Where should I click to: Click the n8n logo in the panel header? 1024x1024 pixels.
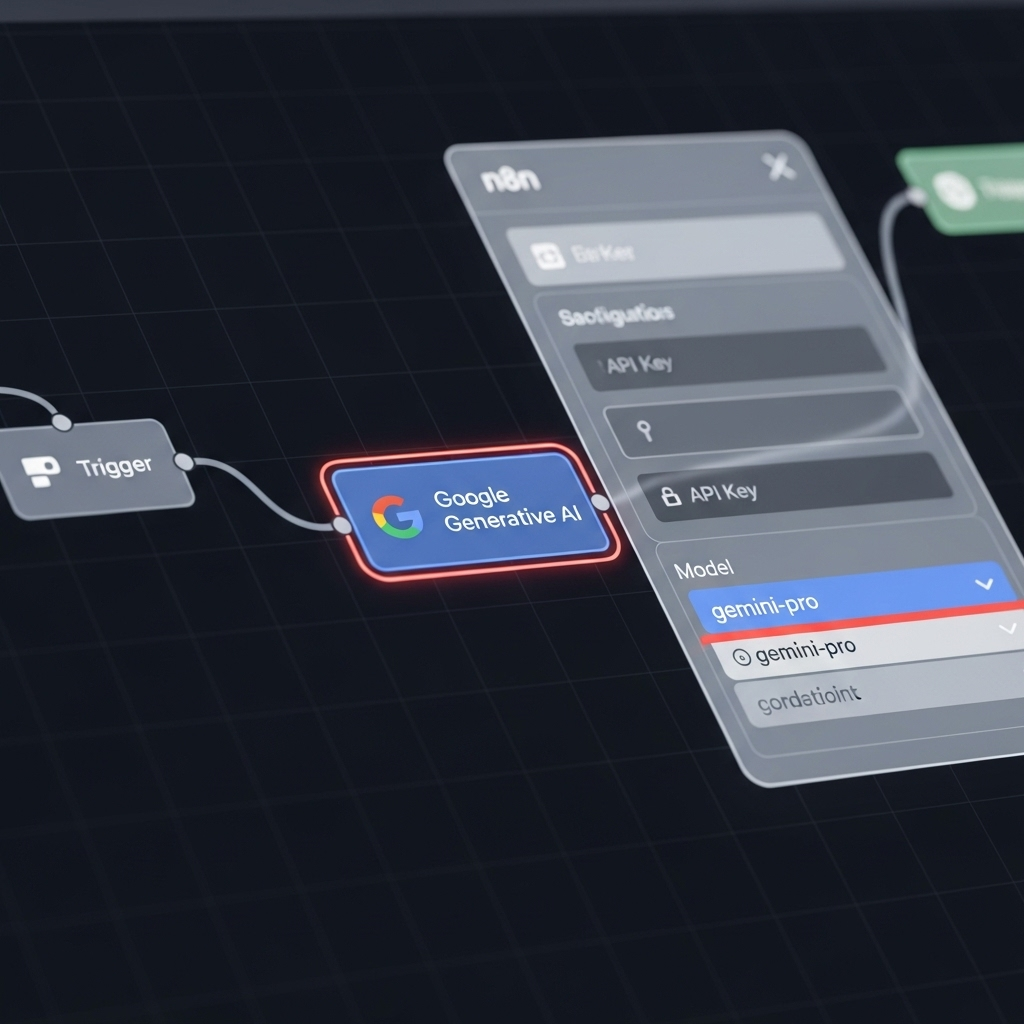511,180
